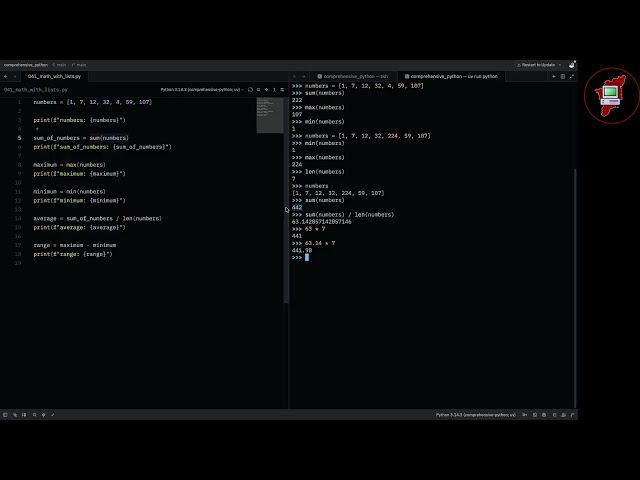Viewport: 640px width, 480px height.
Task: Click the circular agent icon in editor toolbar
Action: 250,89
